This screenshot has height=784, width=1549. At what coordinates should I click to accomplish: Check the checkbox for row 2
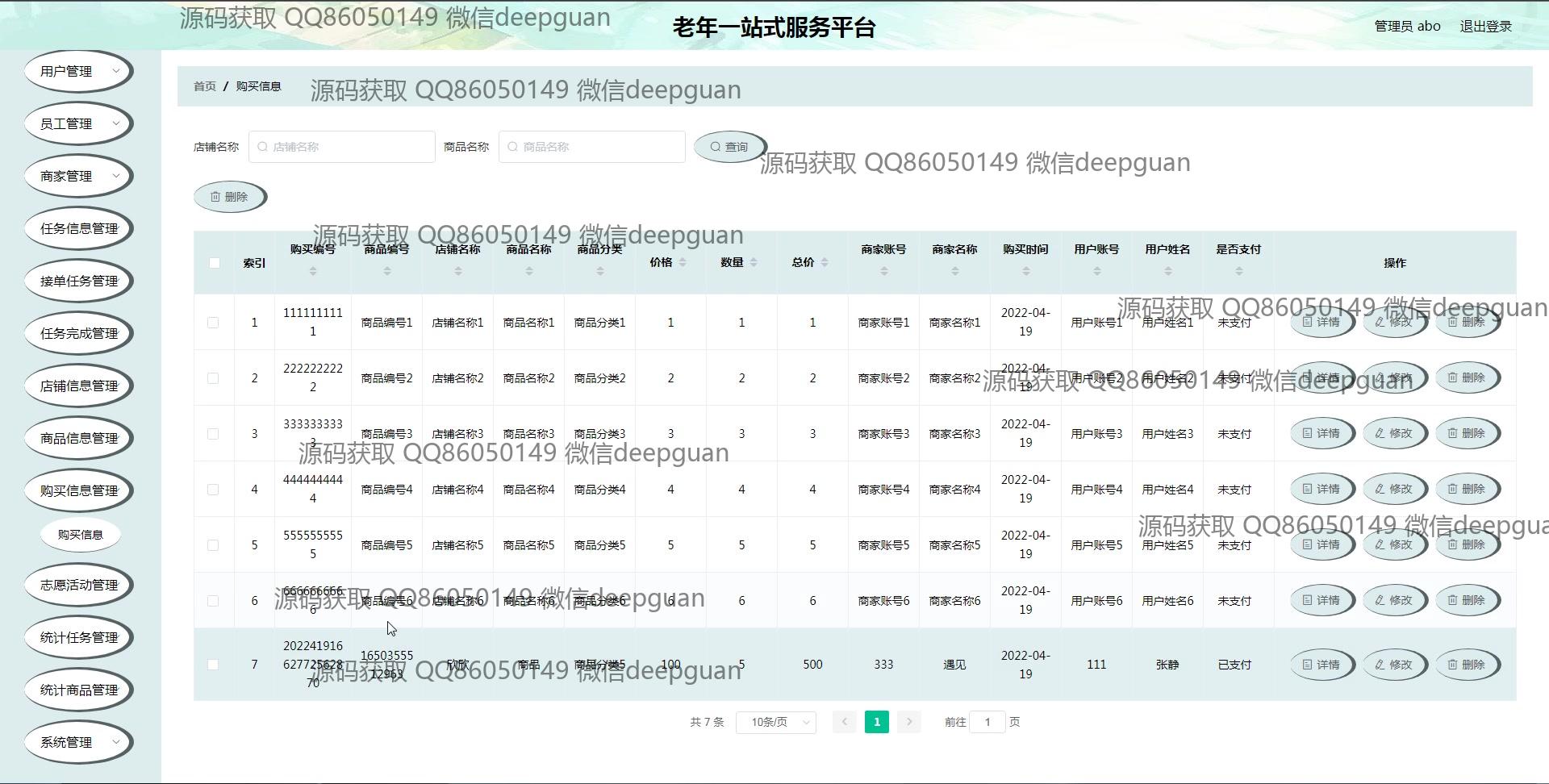[213, 378]
